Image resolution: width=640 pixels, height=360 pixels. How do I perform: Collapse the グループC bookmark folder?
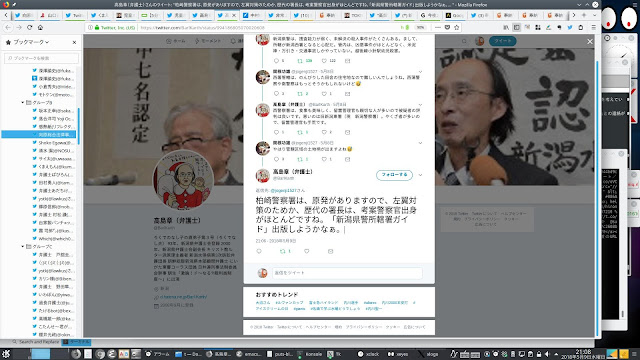[x=22, y=247]
